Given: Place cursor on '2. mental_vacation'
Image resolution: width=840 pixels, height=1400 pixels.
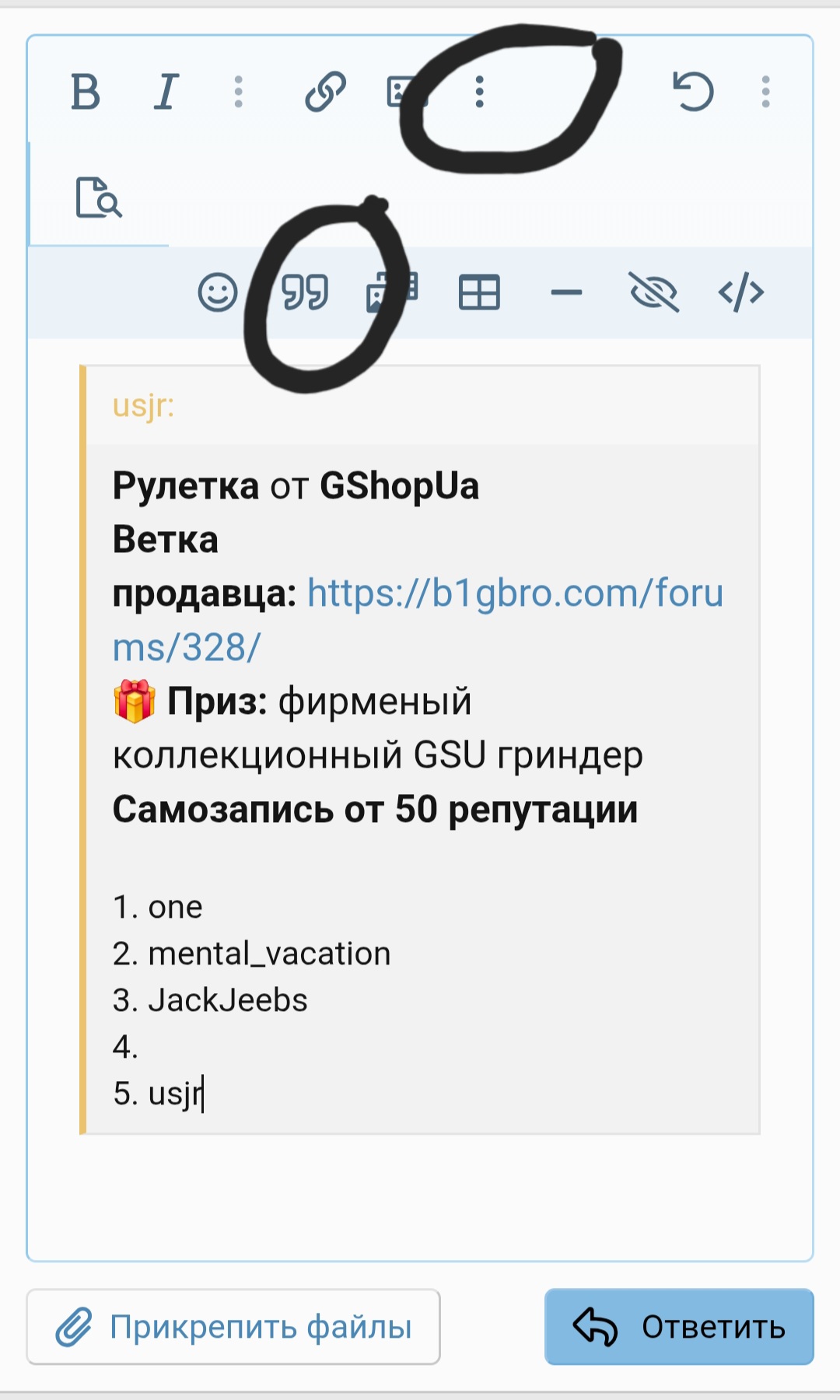Looking at the screenshot, I should [x=252, y=954].
